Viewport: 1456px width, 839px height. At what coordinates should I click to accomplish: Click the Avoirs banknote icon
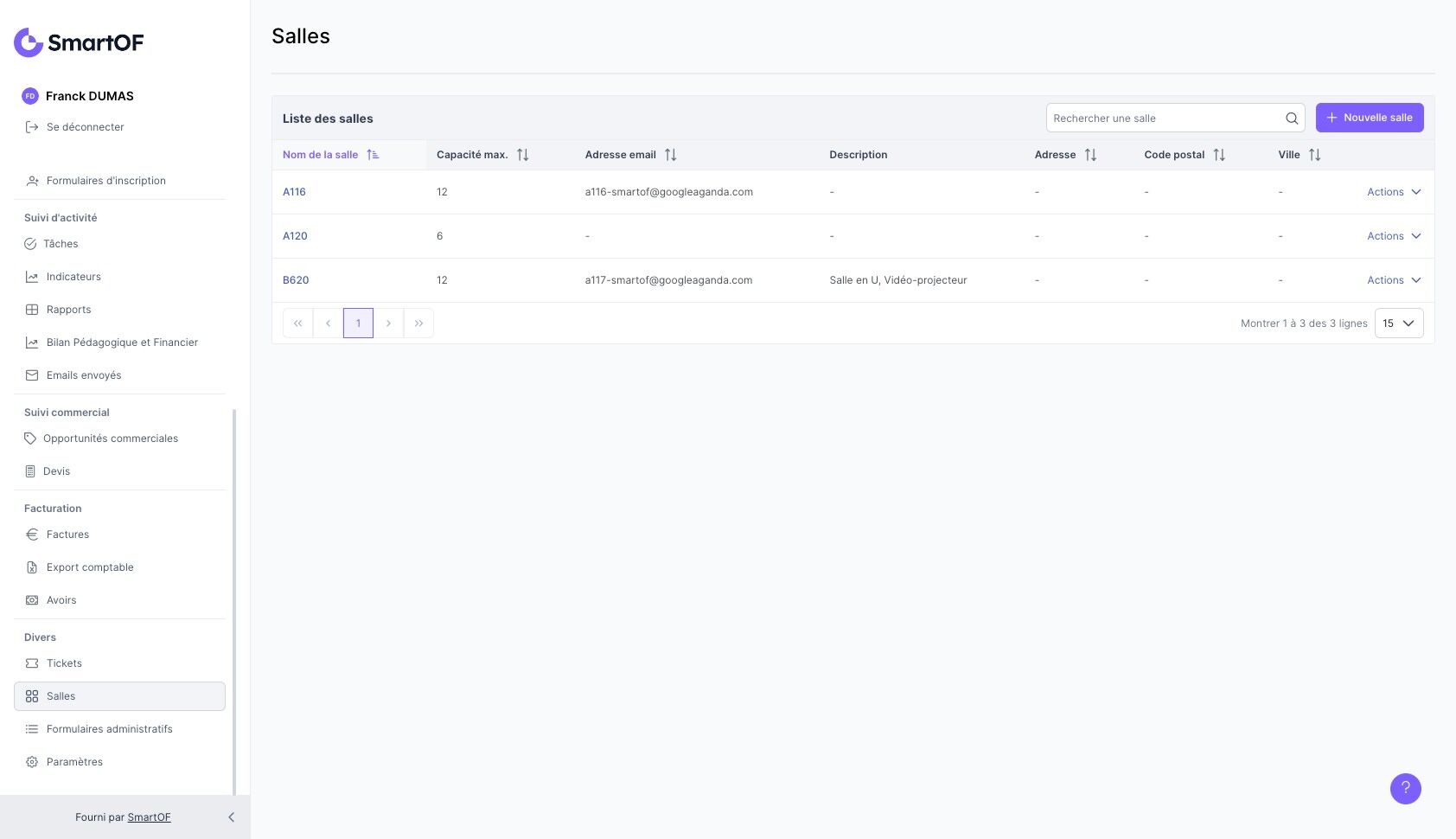pyautogui.click(x=32, y=600)
